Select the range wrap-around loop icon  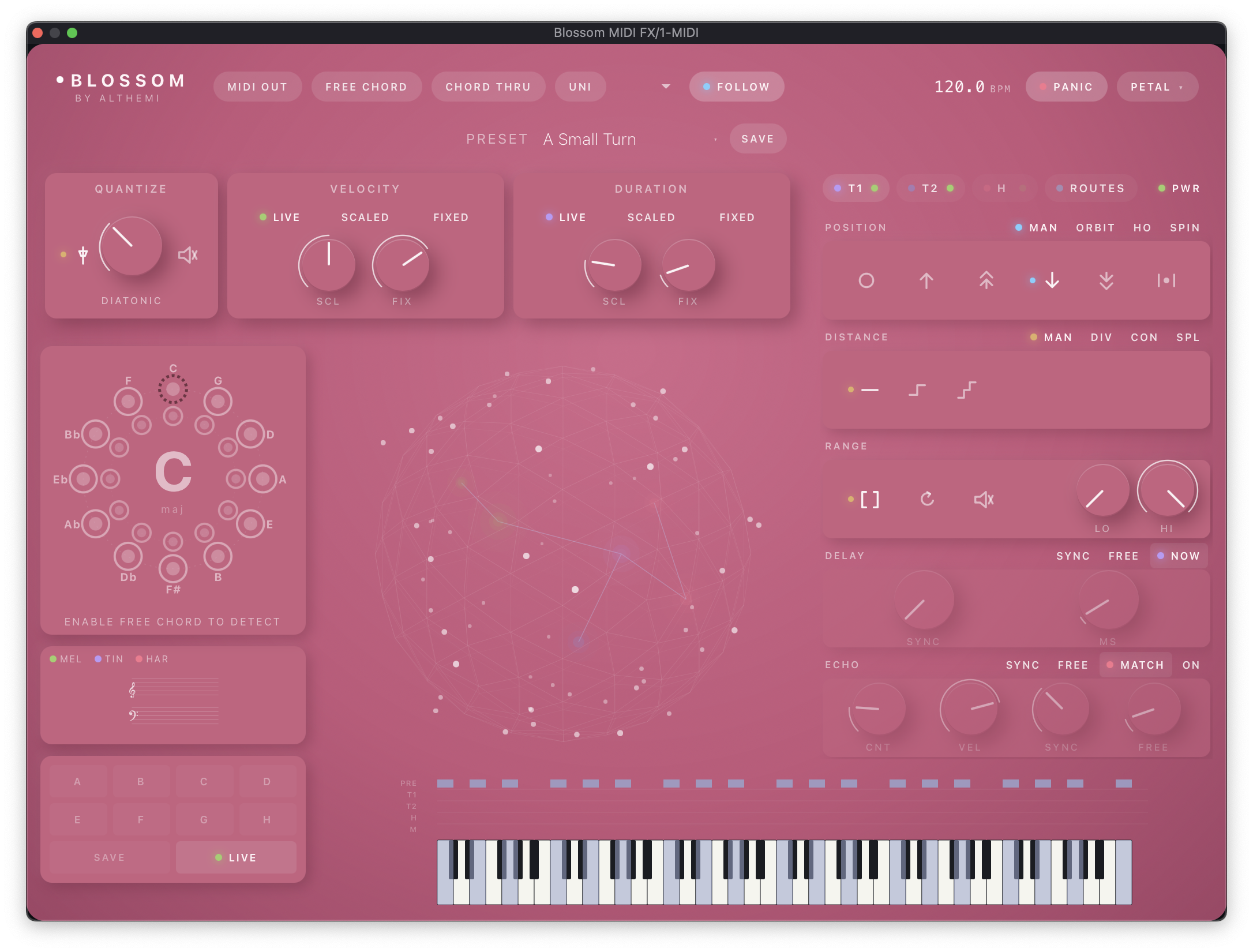pyautogui.click(x=927, y=499)
